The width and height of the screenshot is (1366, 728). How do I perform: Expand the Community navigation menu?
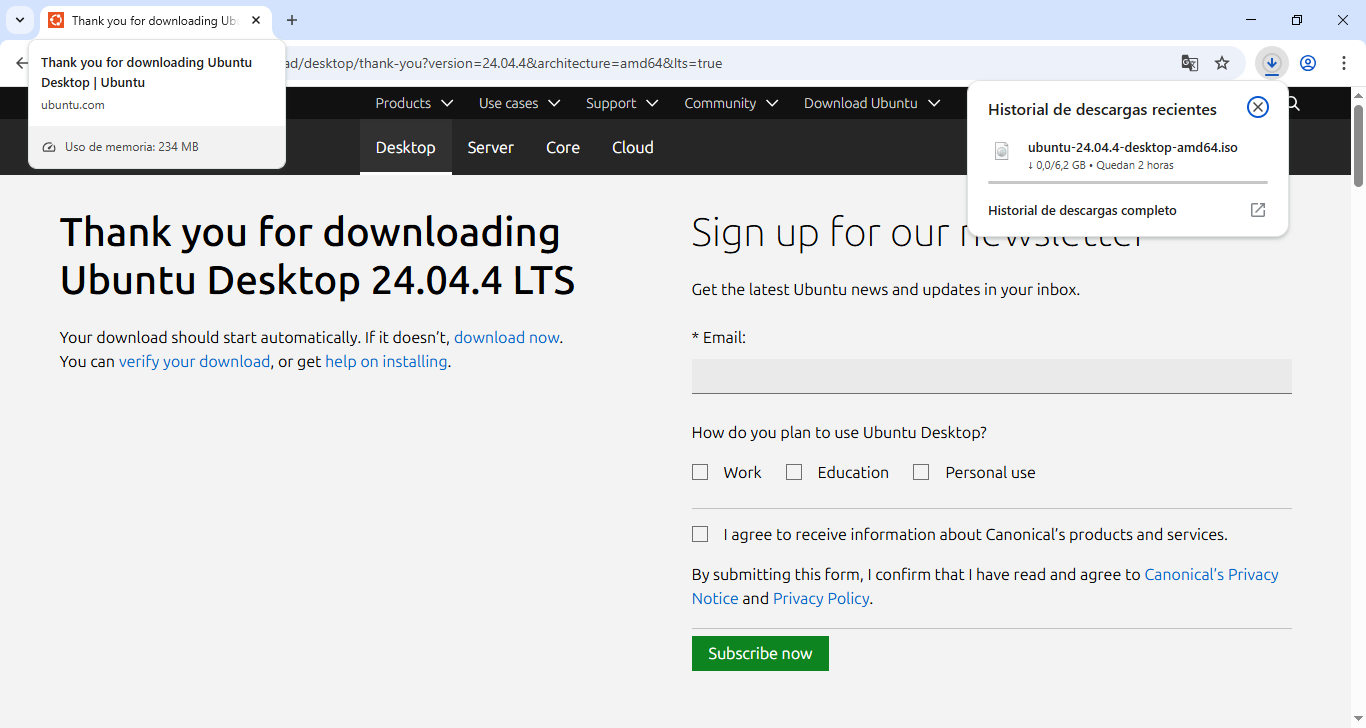click(732, 103)
